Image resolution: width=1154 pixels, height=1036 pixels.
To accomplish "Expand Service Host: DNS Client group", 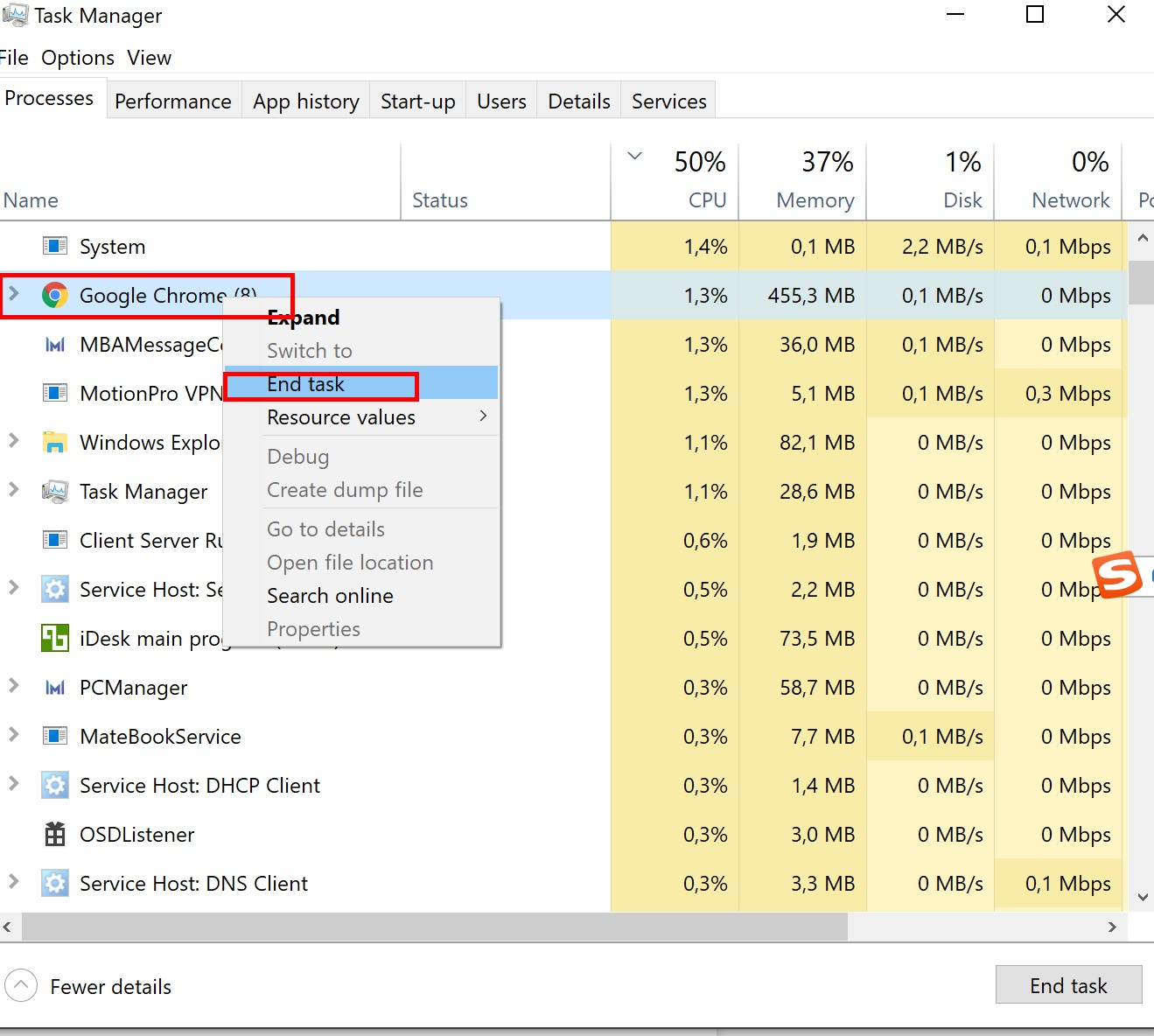I will pos(14,882).
